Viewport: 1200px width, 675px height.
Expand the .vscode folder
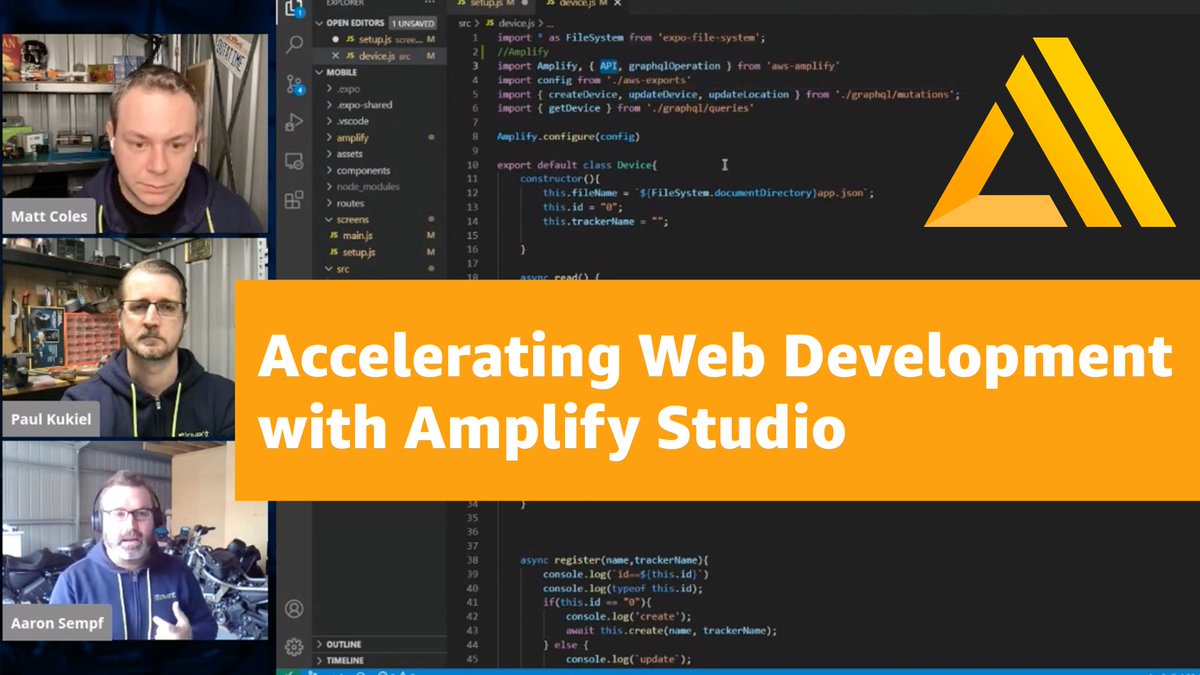pyautogui.click(x=330, y=121)
